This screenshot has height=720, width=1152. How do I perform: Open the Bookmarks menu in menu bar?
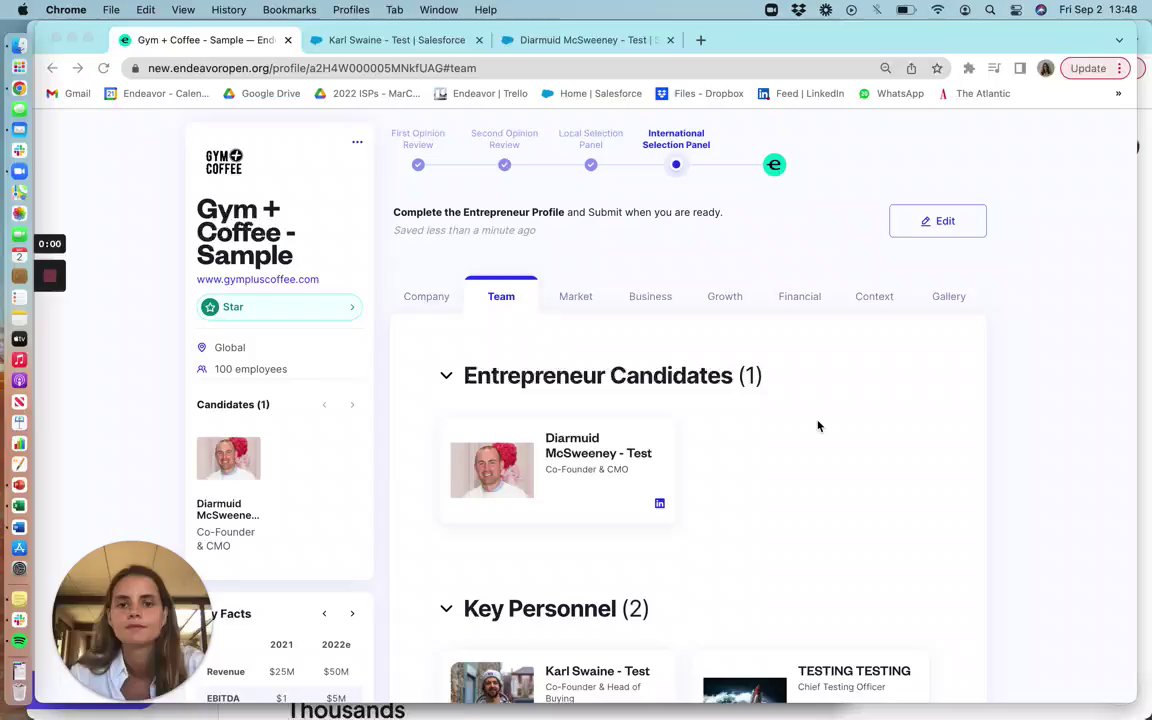(289, 10)
